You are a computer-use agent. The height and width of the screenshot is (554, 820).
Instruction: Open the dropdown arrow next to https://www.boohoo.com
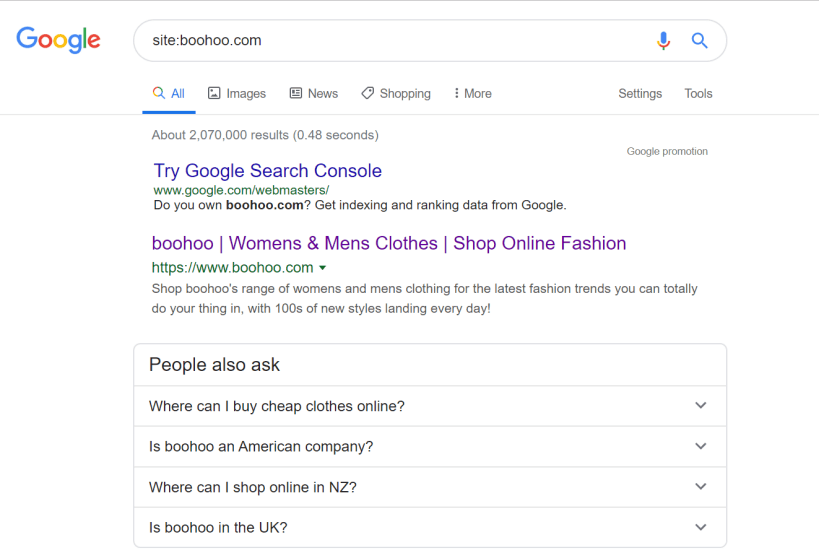323,268
